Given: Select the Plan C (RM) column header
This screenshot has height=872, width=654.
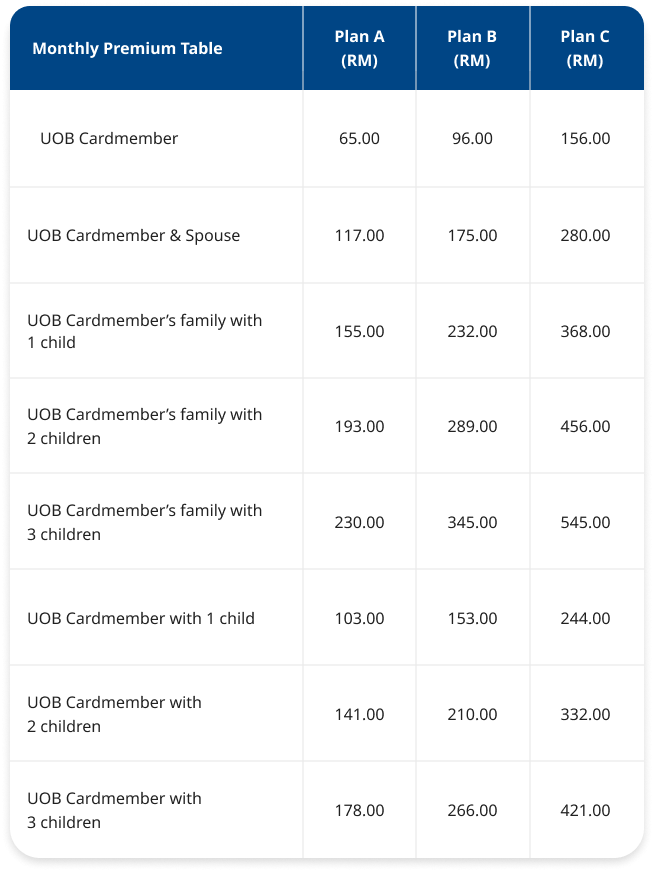Looking at the screenshot, I should click(585, 48).
